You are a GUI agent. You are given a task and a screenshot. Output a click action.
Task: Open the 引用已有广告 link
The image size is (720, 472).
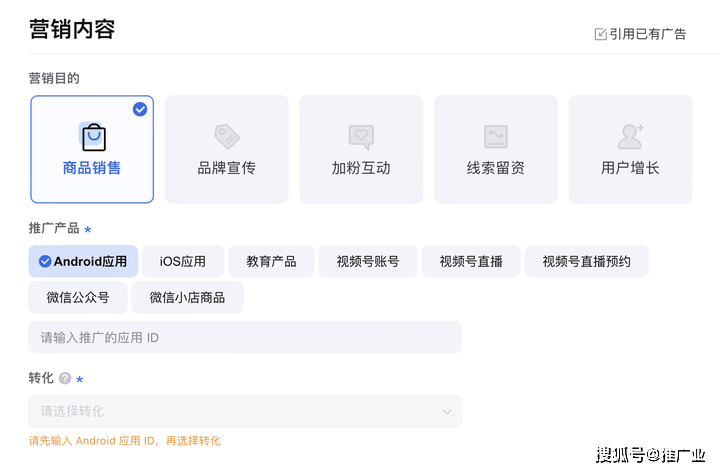(x=641, y=34)
